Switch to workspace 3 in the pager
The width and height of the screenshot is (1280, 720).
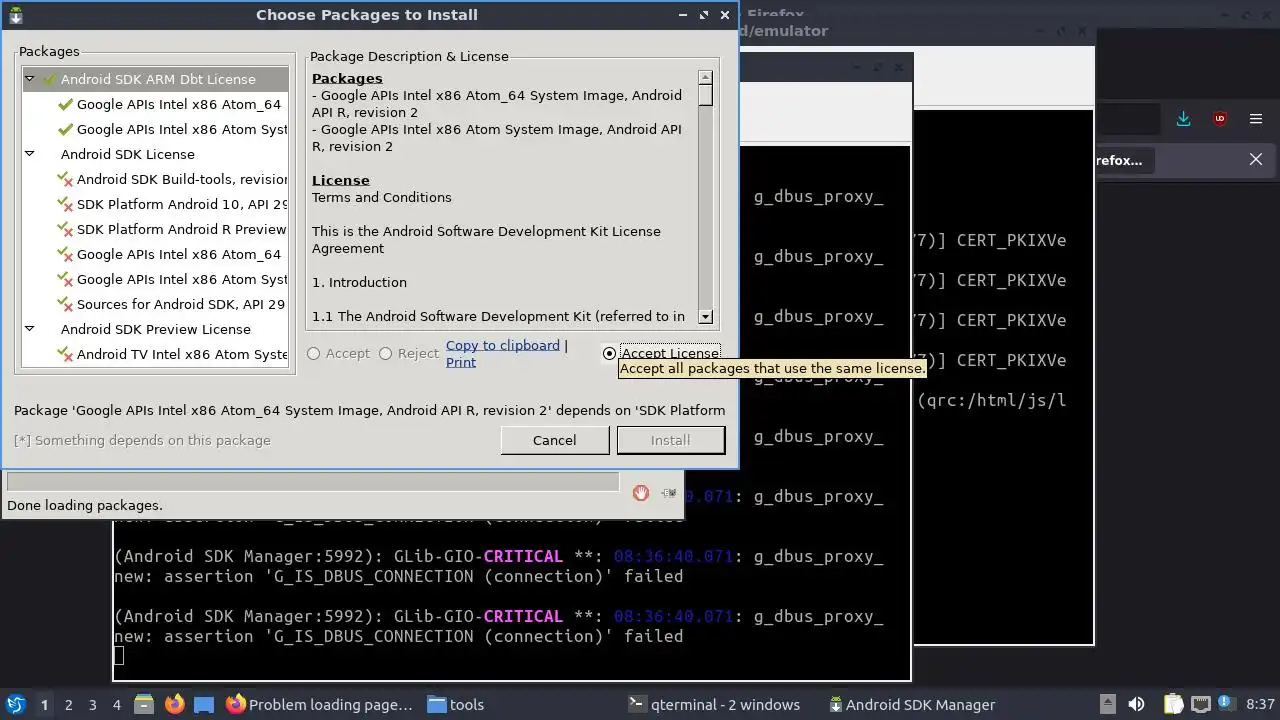92,704
